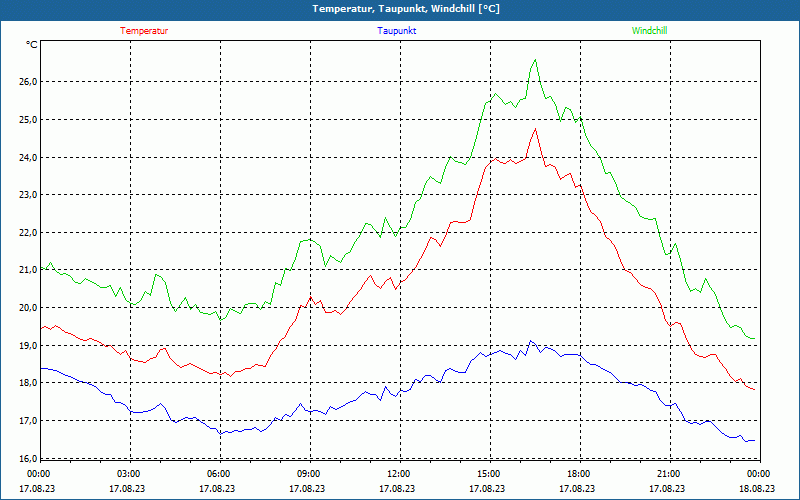Click the 24,0 y-axis value label
The height and width of the screenshot is (500, 800).
(26, 157)
